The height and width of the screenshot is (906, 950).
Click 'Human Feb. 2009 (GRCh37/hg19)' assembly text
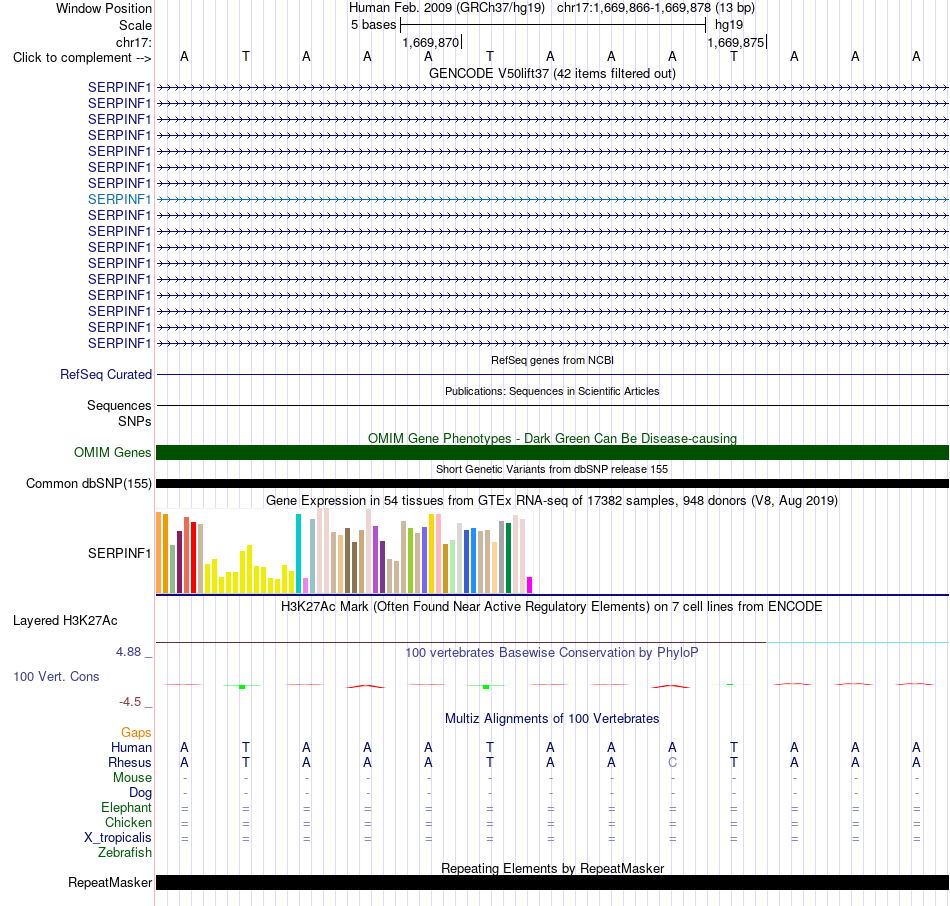point(447,8)
